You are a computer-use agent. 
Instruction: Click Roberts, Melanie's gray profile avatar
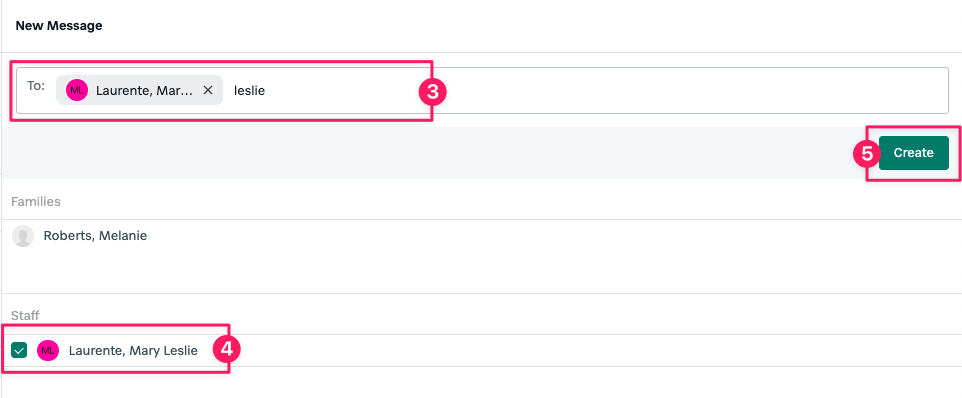(x=23, y=236)
